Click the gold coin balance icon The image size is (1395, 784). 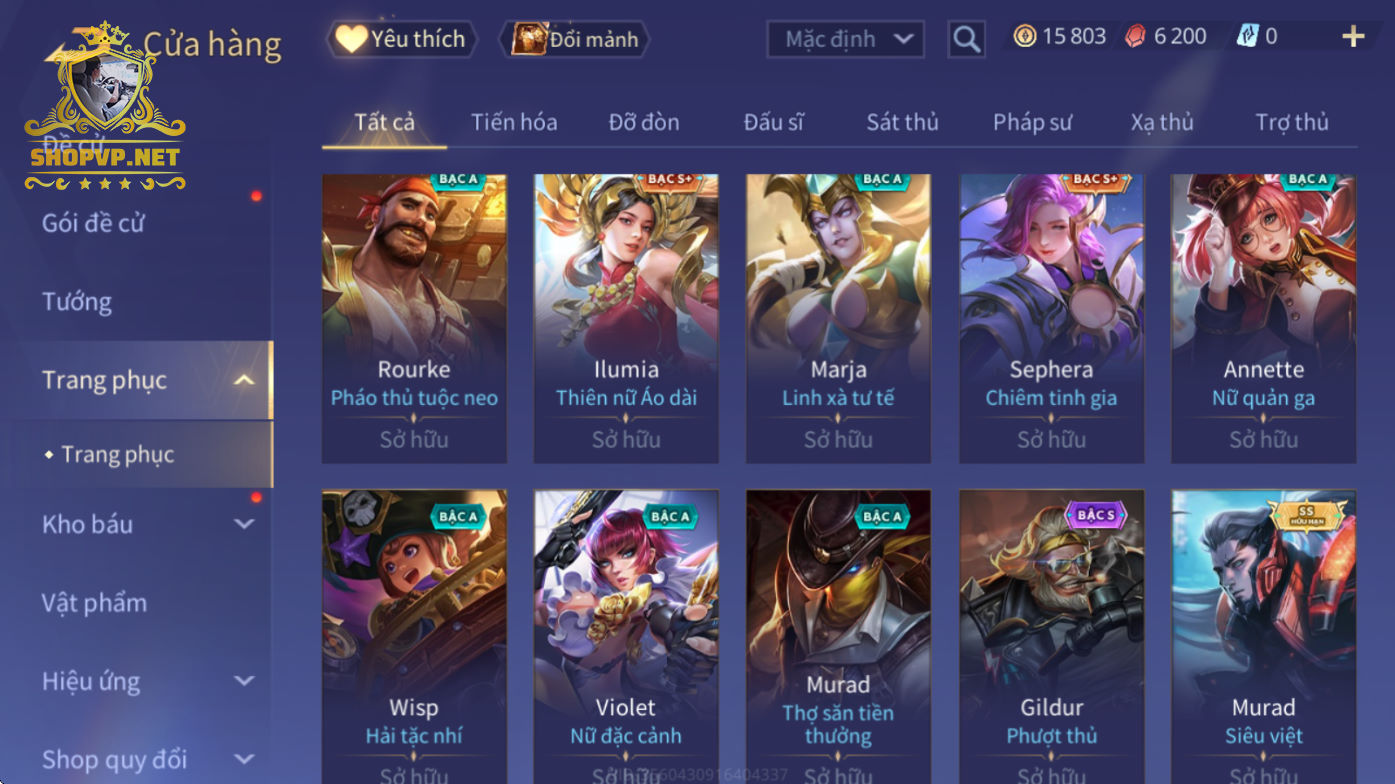(x=1025, y=37)
